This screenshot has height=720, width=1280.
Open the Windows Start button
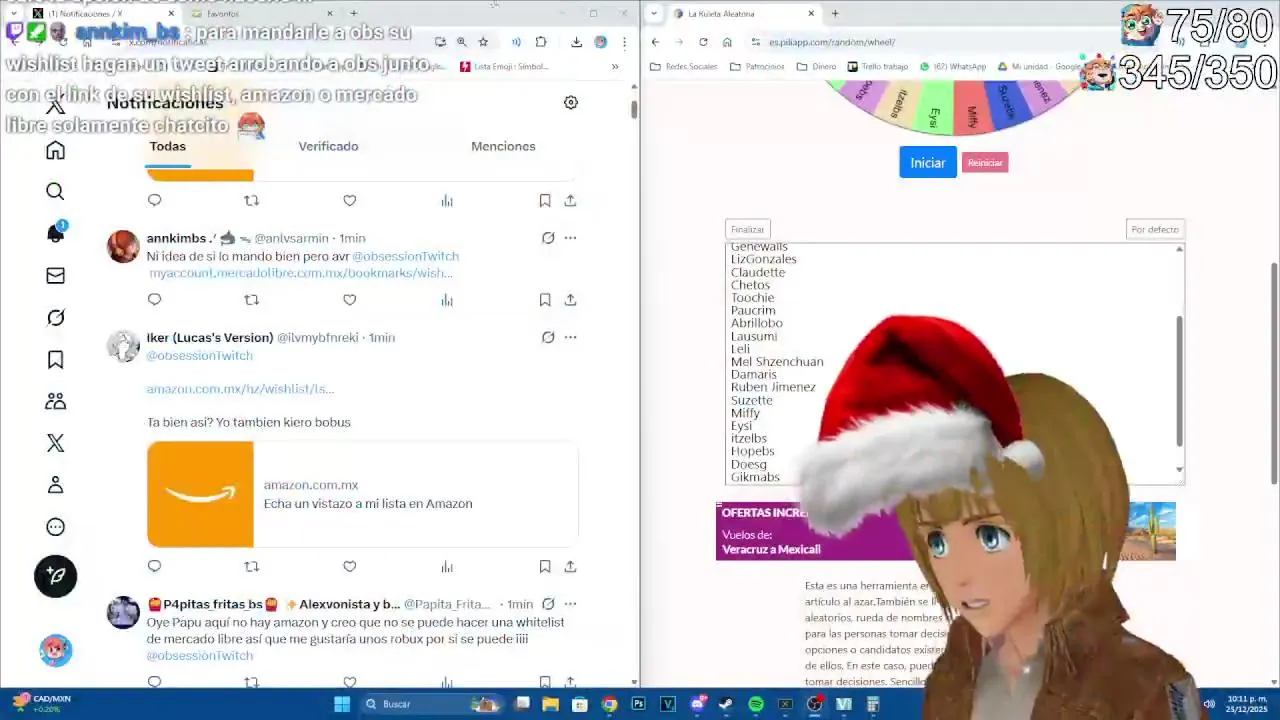click(x=342, y=704)
